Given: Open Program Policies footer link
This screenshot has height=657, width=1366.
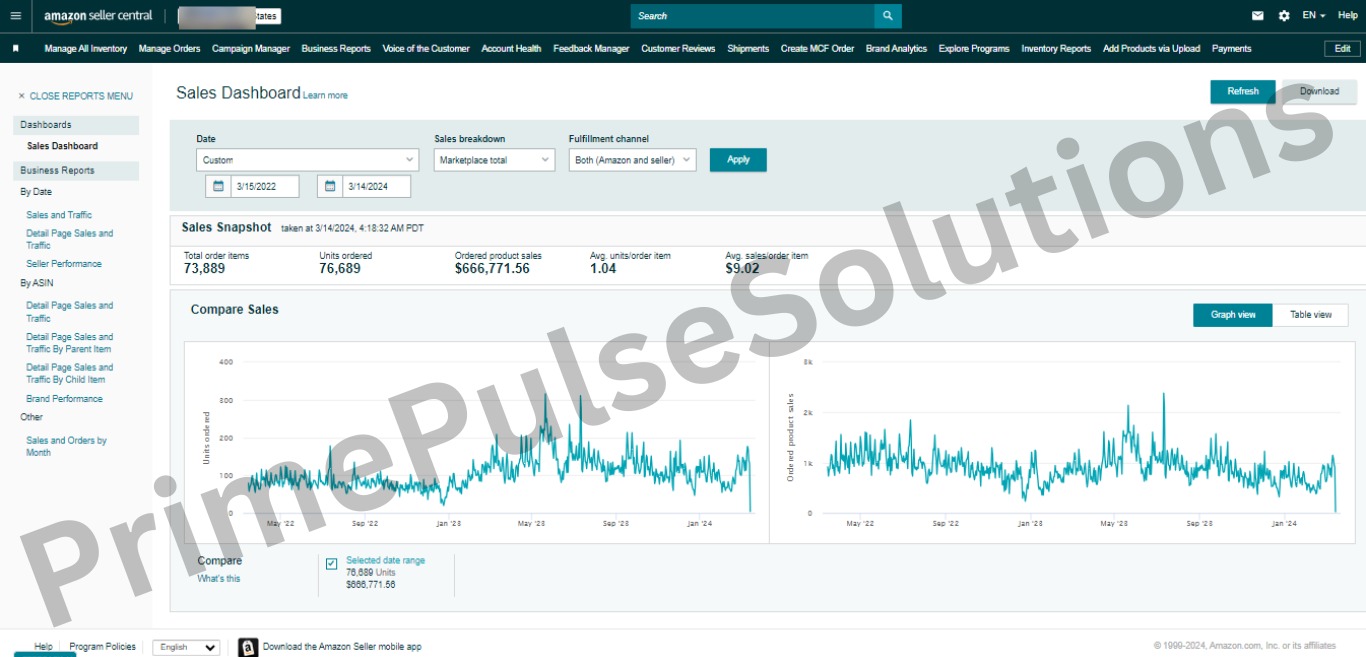Looking at the screenshot, I should 102,647.
